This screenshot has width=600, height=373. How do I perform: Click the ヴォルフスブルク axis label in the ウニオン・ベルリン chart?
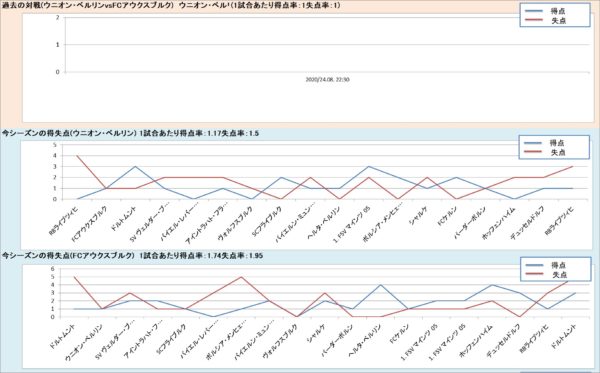point(235,224)
